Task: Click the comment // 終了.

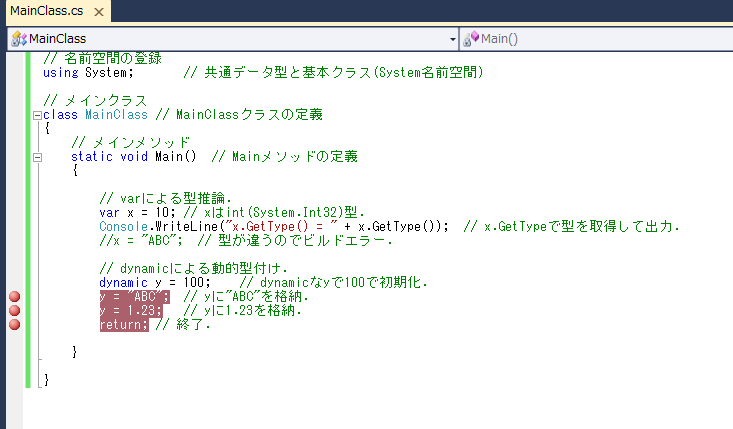Action: pyautogui.click(x=183, y=325)
